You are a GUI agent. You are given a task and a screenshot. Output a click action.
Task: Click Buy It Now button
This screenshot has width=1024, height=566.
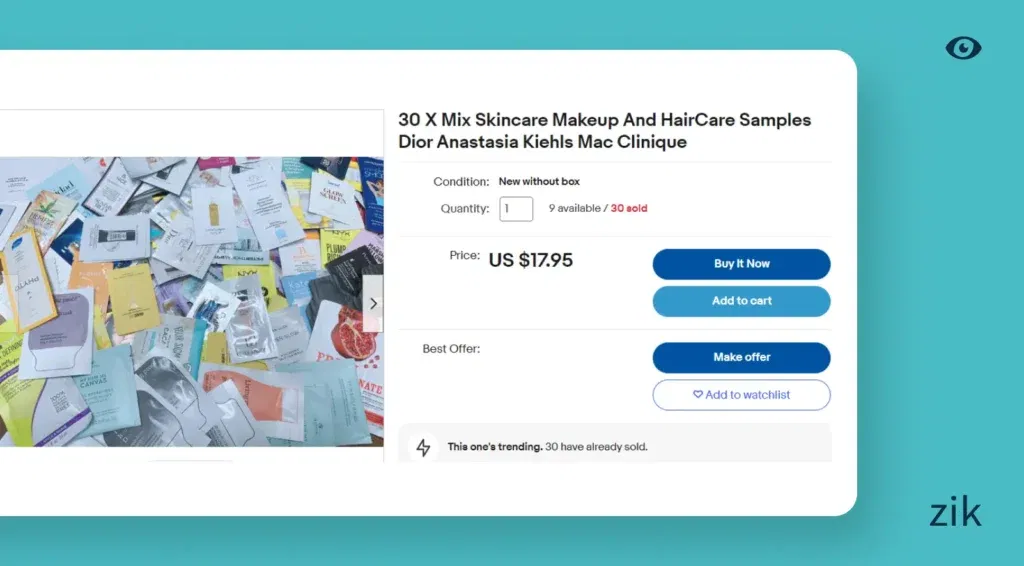click(x=741, y=264)
